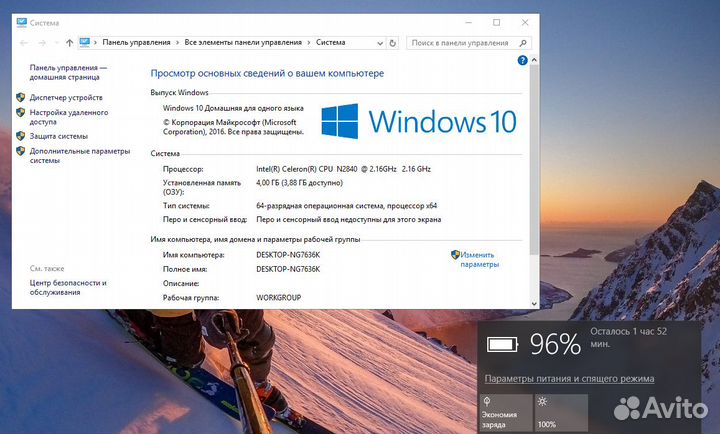Select the processor value Intel(R) Celeron(R) CPU N2840
Screen dimensions: 720x434
pyautogui.click(x=343, y=169)
